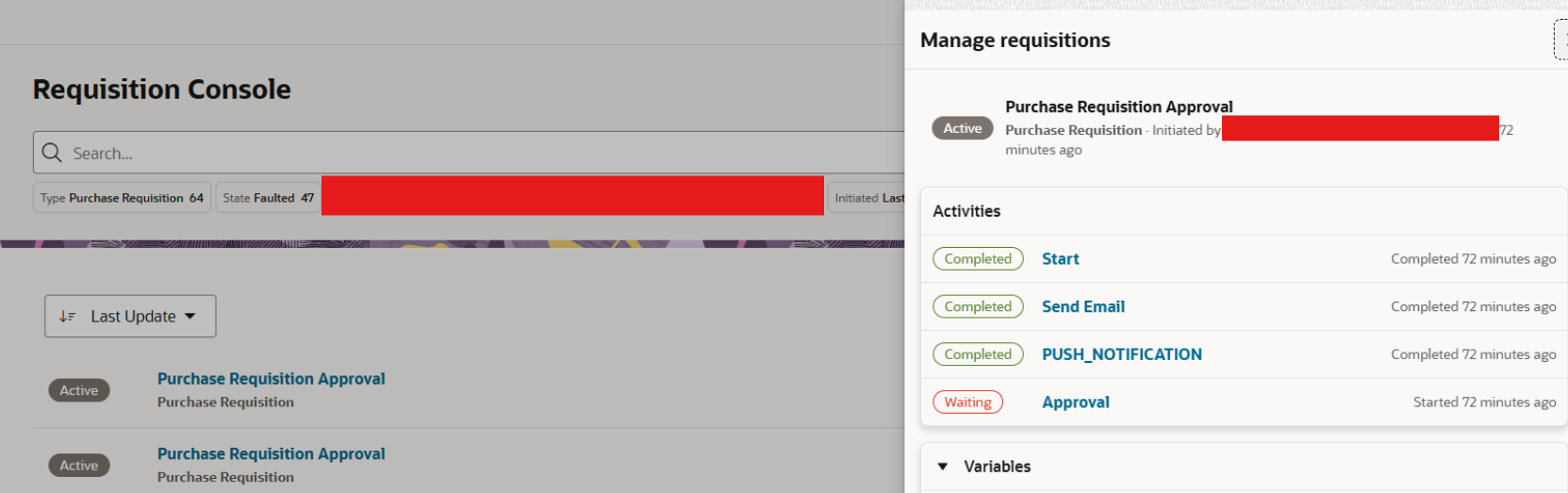Open the Start activity link
This screenshot has height=493, width=1568.
point(1060,259)
